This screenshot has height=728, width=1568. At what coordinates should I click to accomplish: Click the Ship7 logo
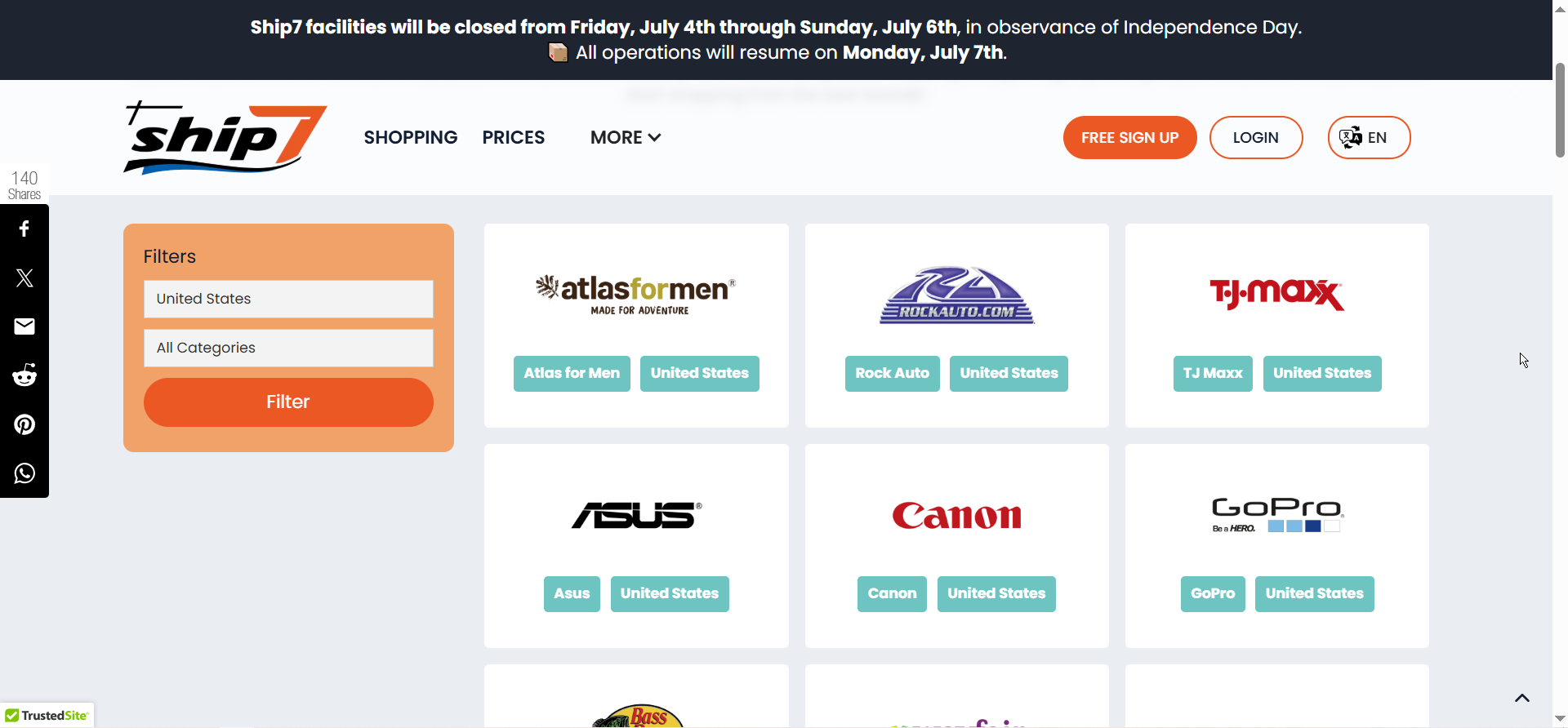click(225, 137)
